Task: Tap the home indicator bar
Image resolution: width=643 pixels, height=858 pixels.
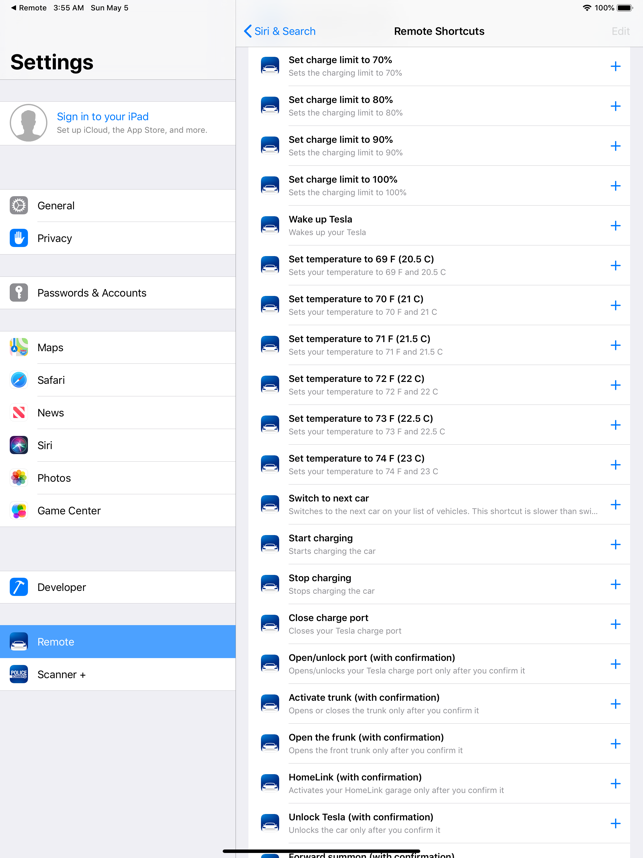Action: click(x=321, y=851)
